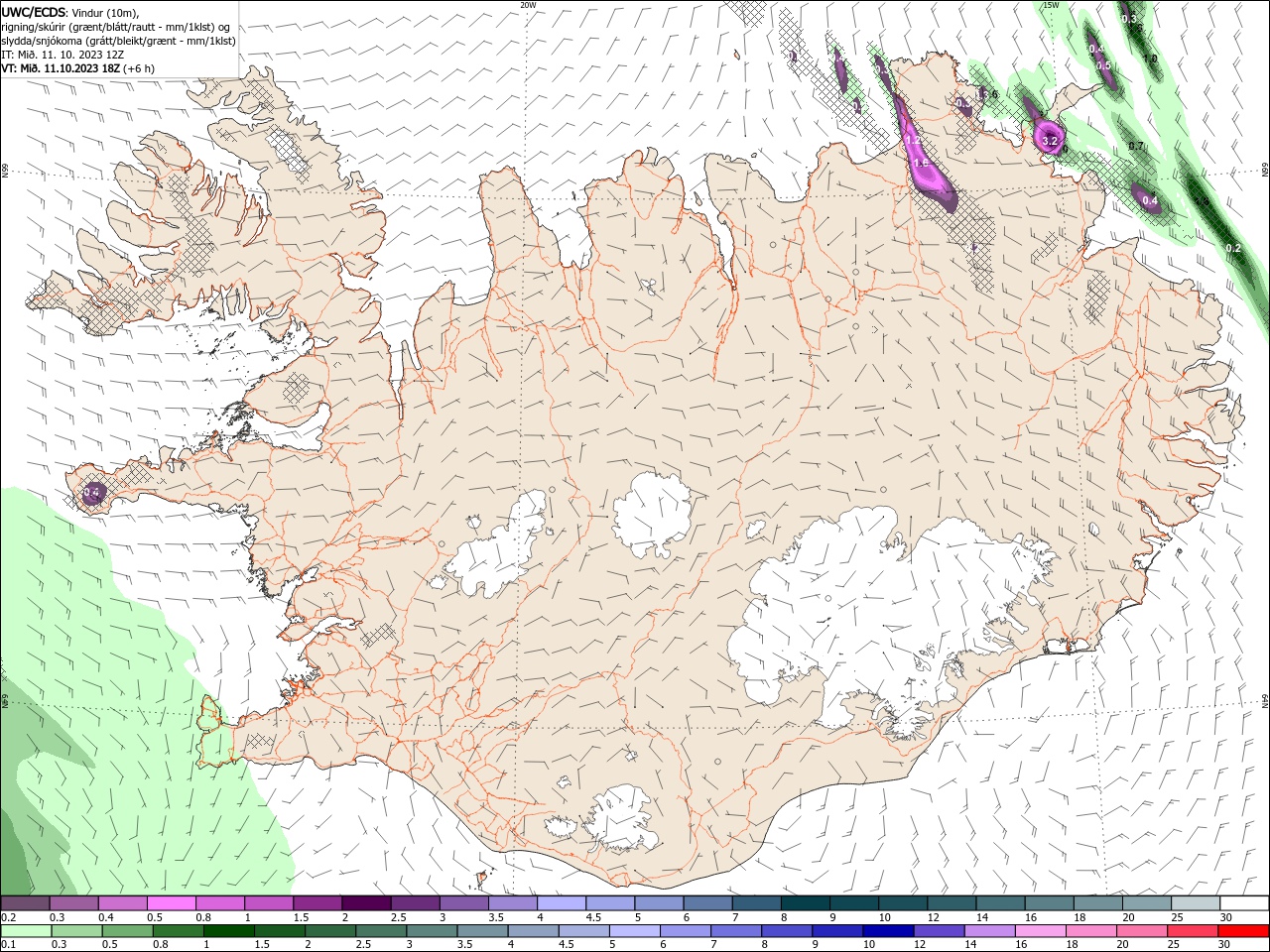Screen dimensions: 1270x952
Task: Click the light pink rain swatch between 16 and 18
Action: click(1042, 931)
